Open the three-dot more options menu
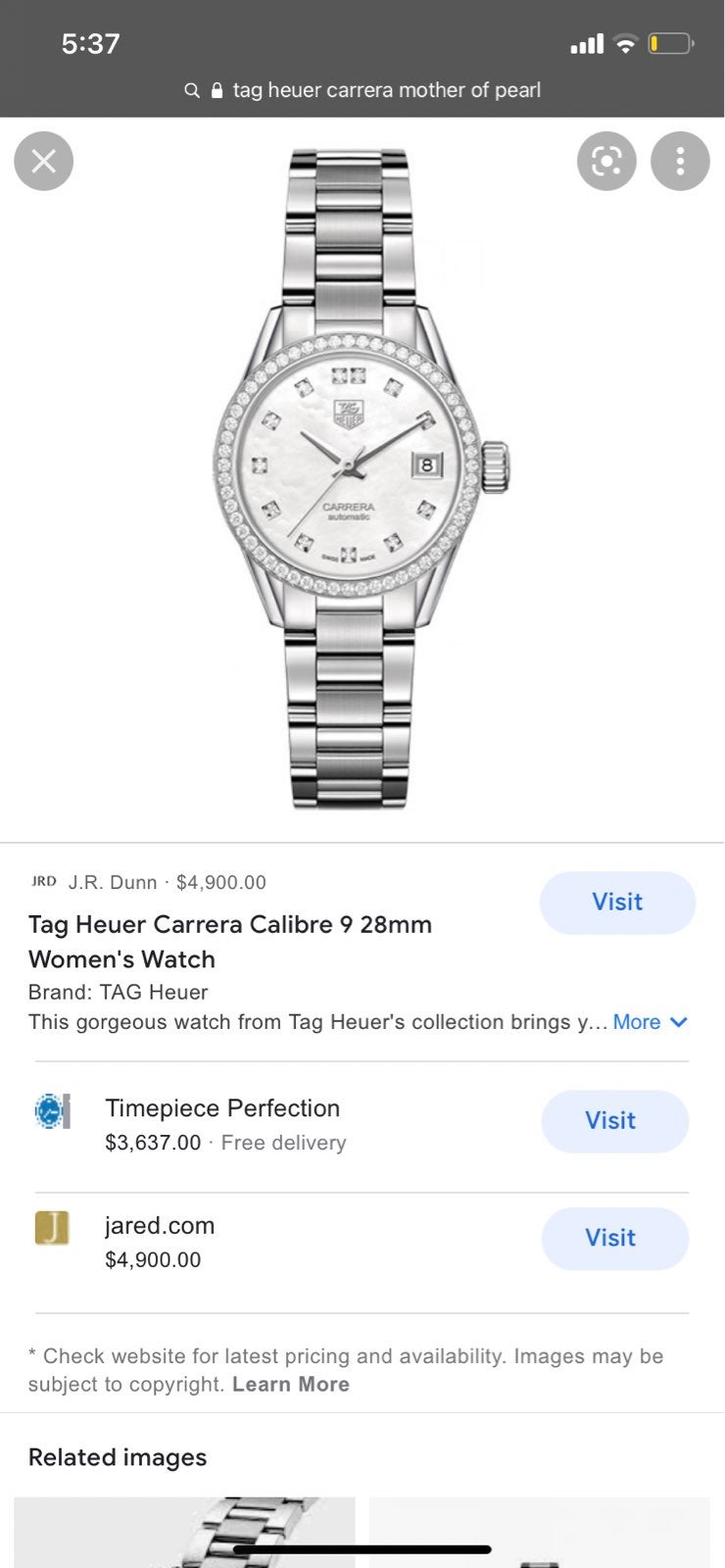Screen dimensions: 725x1568 [x=680, y=161]
